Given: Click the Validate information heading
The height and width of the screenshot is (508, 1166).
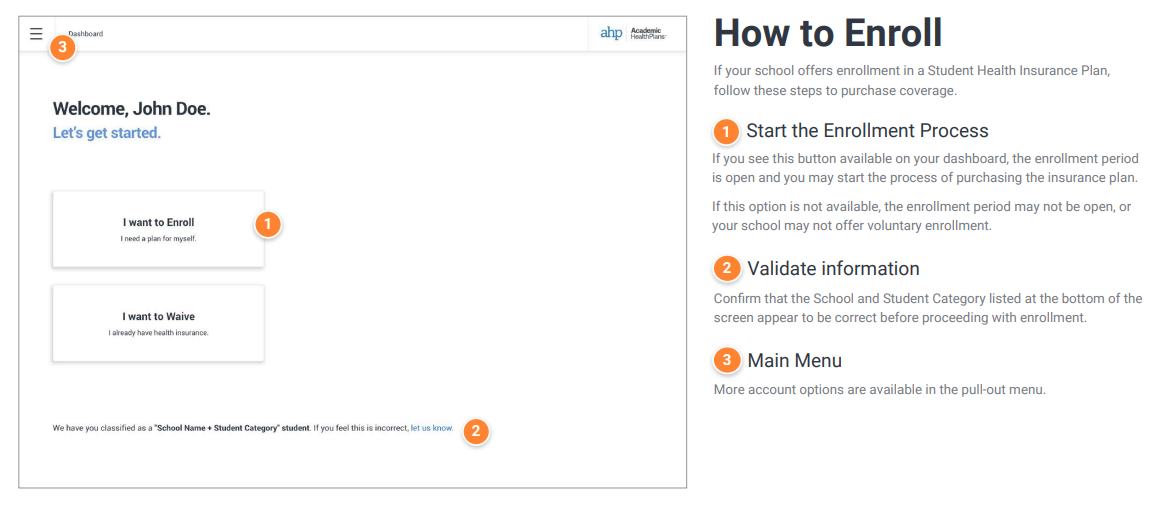Looking at the screenshot, I should coord(833,268).
